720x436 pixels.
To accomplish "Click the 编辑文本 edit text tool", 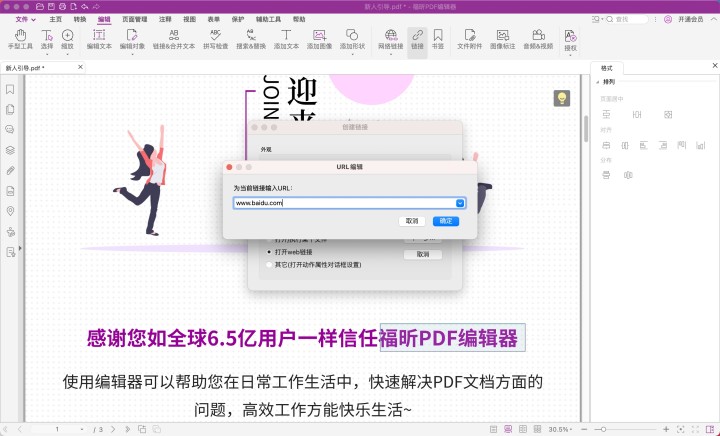I will tap(99, 39).
